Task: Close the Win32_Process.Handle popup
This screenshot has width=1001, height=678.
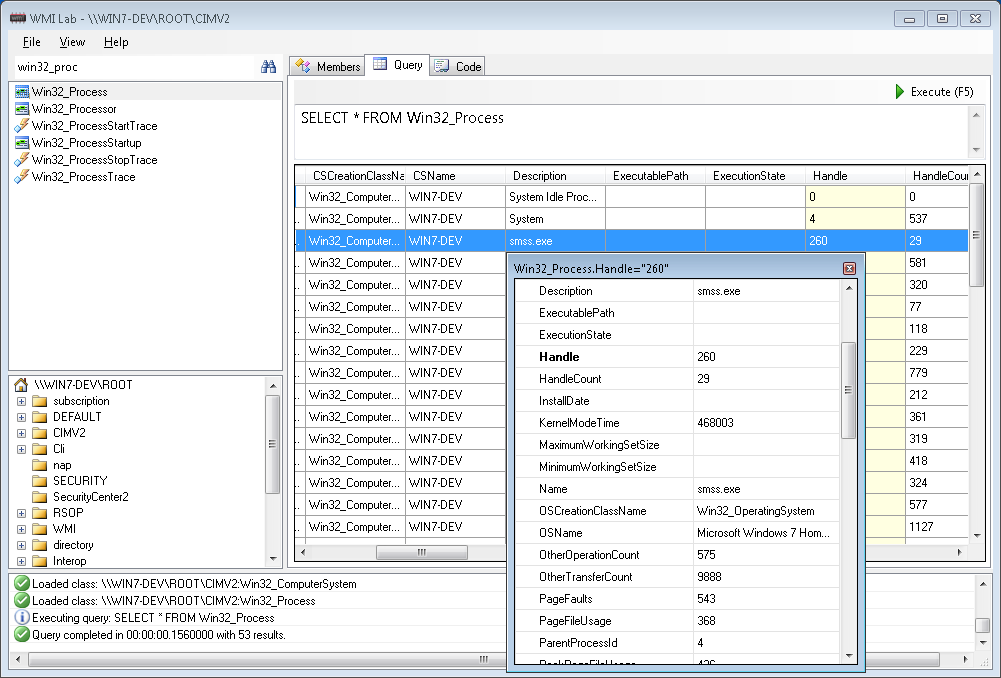Action: 849,268
